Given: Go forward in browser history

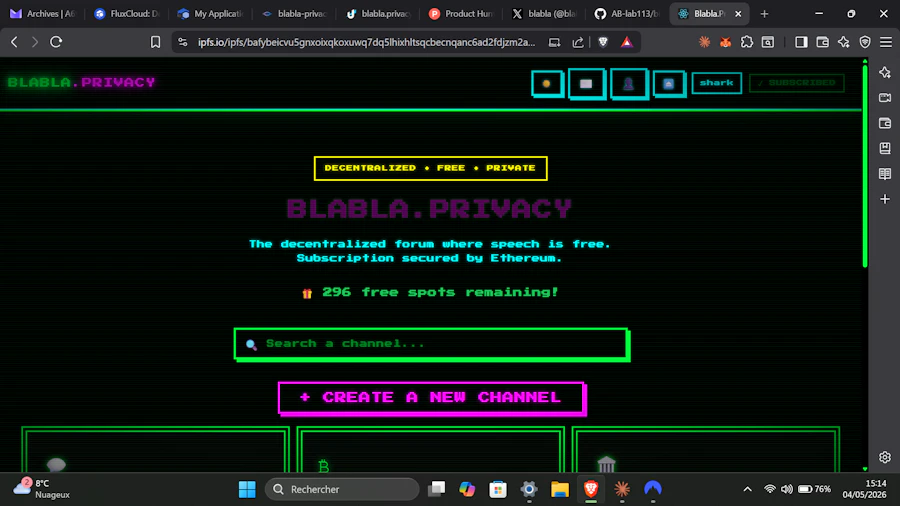Looking at the screenshot, I should pyautogui.click(x=35, y=42).
